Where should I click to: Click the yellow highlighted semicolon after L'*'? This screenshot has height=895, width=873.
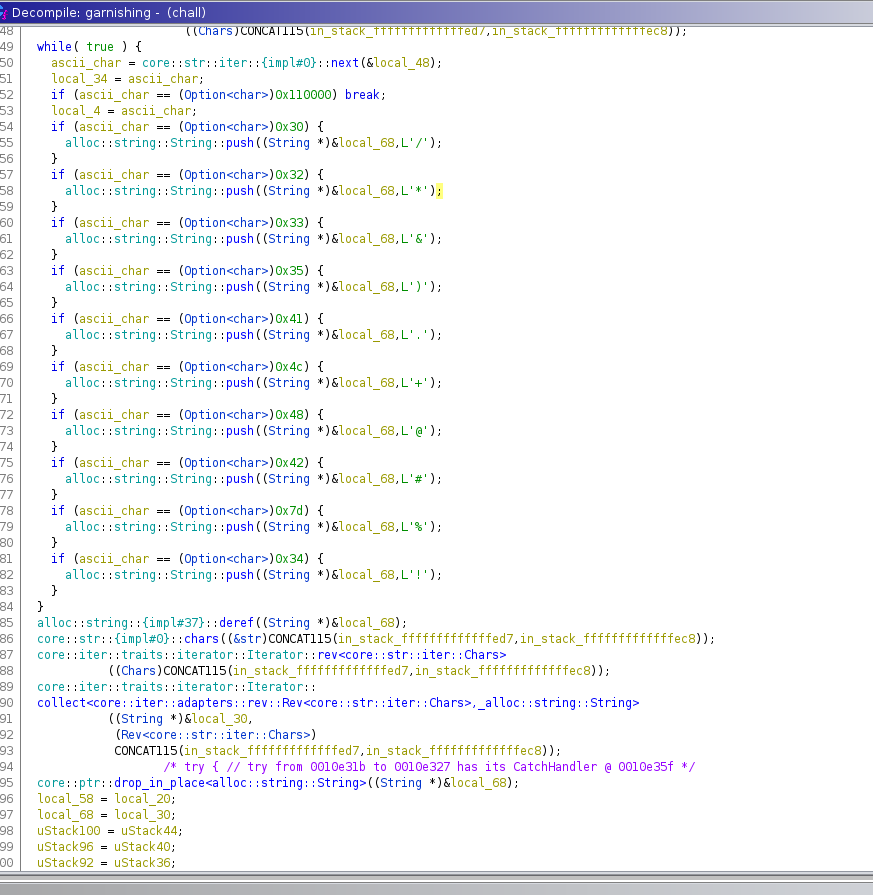(439, 191)
